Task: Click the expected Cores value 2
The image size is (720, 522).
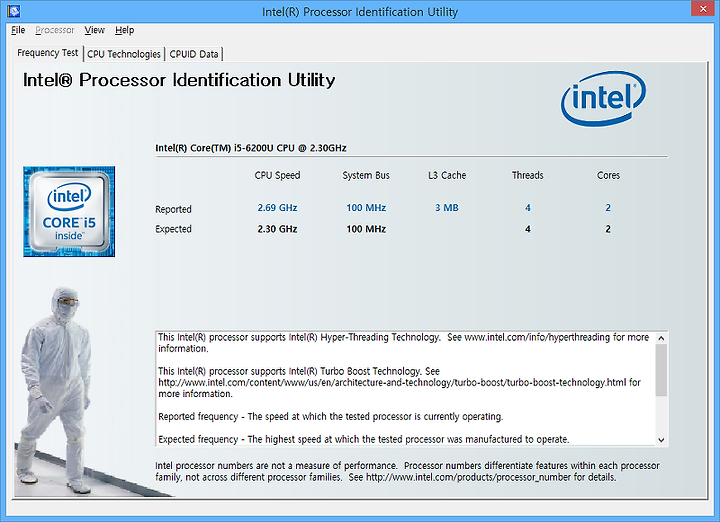Action: 608,229
